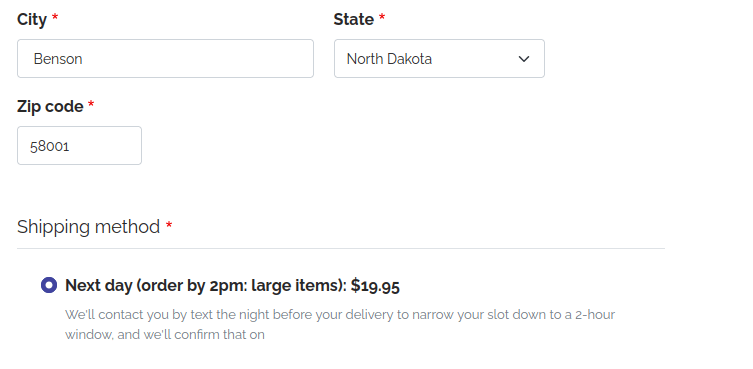This screenshot has width=753, height=369.
Task: Click the Shipping method heading
Action: (x=88, y=226)
